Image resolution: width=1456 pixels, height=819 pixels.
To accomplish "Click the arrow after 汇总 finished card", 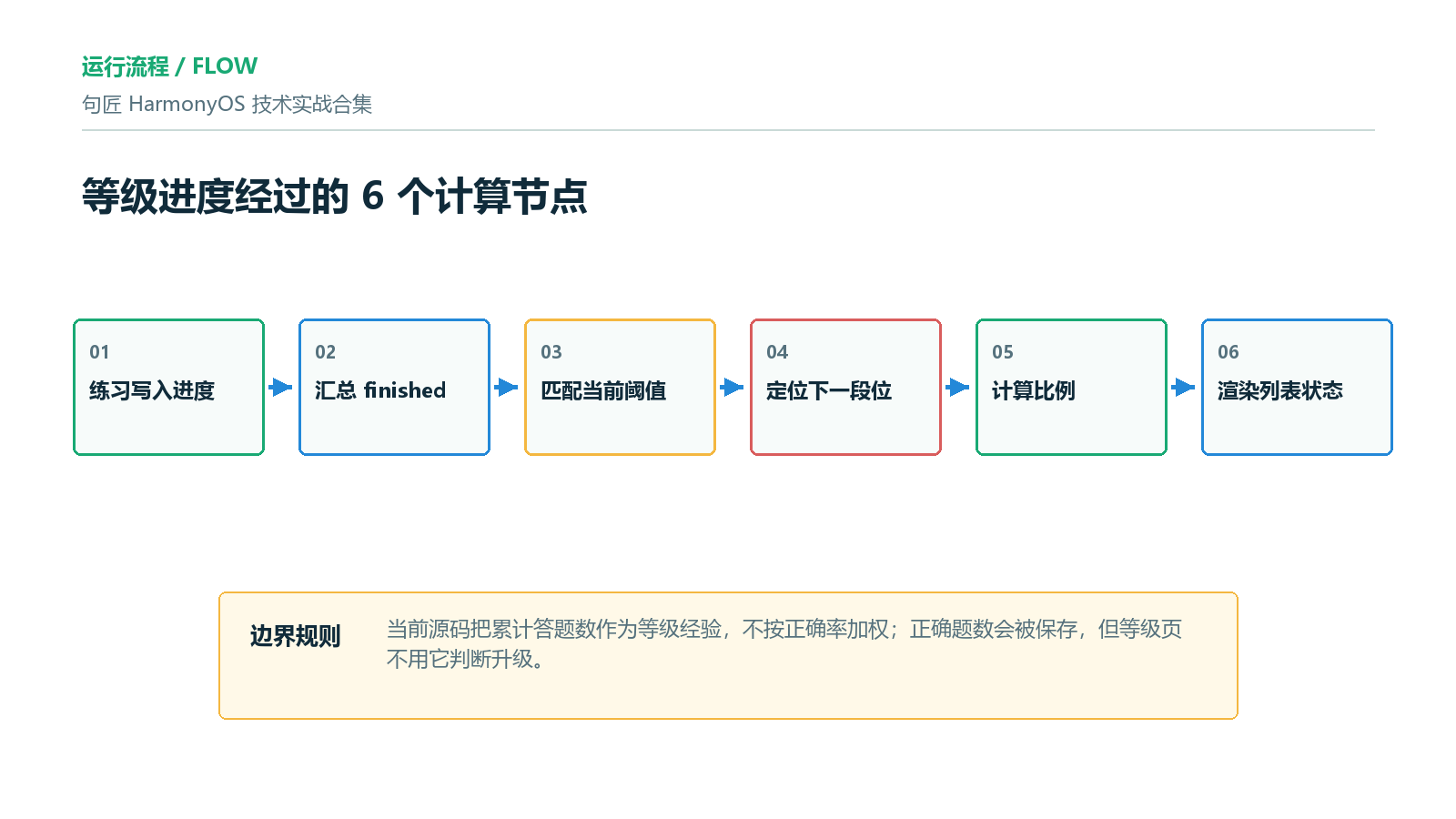I will click(507, 388).
